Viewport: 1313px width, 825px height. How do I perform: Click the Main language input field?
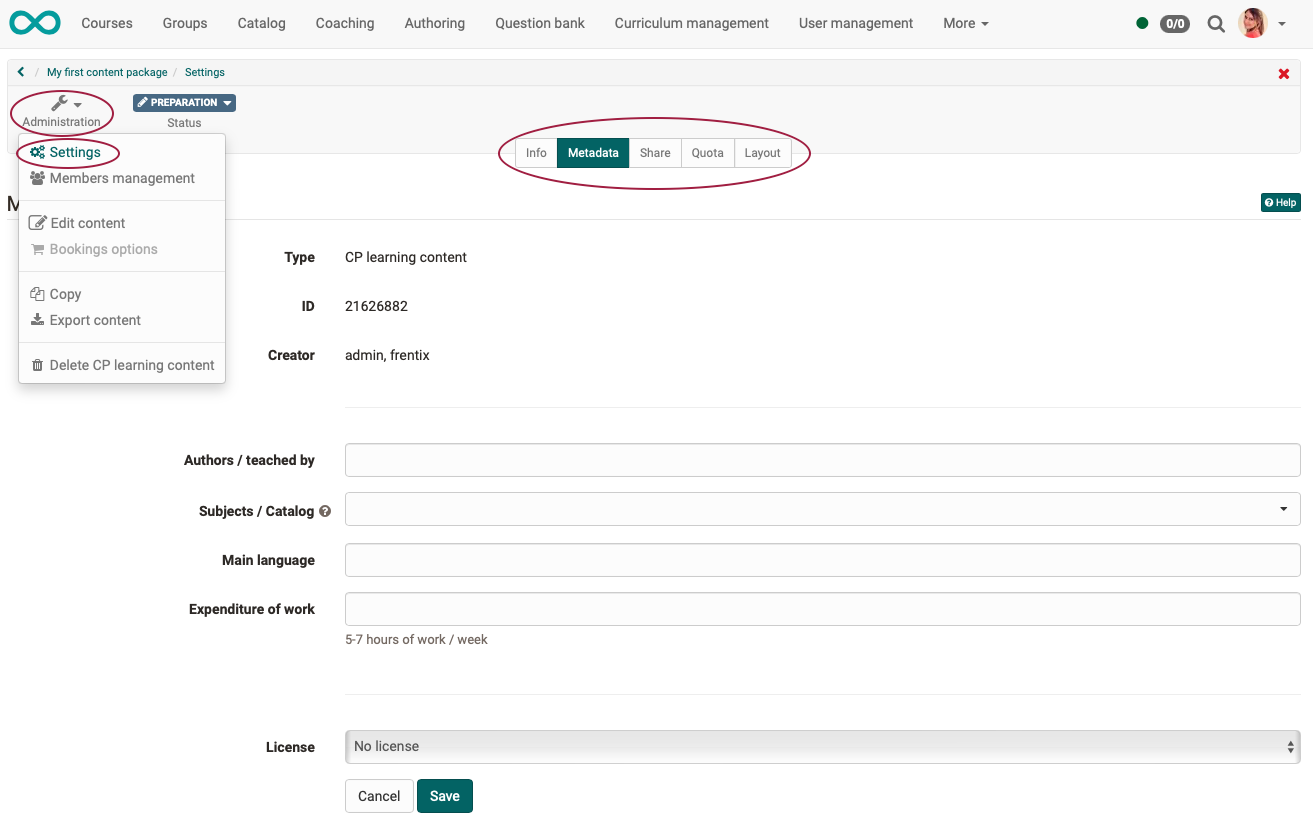(x=822, y=560)
